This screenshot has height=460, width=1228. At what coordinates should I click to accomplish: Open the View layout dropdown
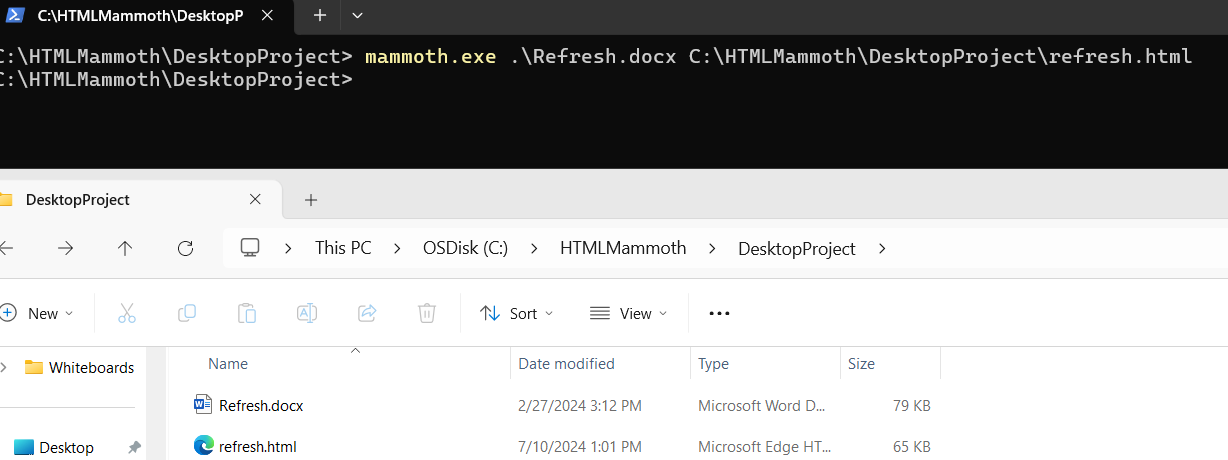click(x=627, y=313)
